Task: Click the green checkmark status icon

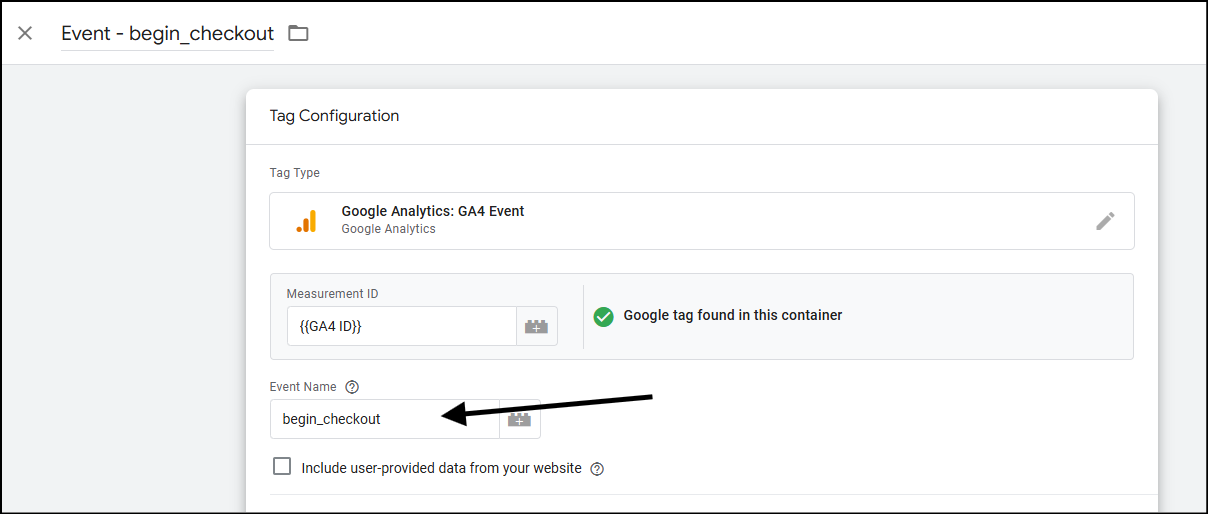Action: click(x=603, y=316)
